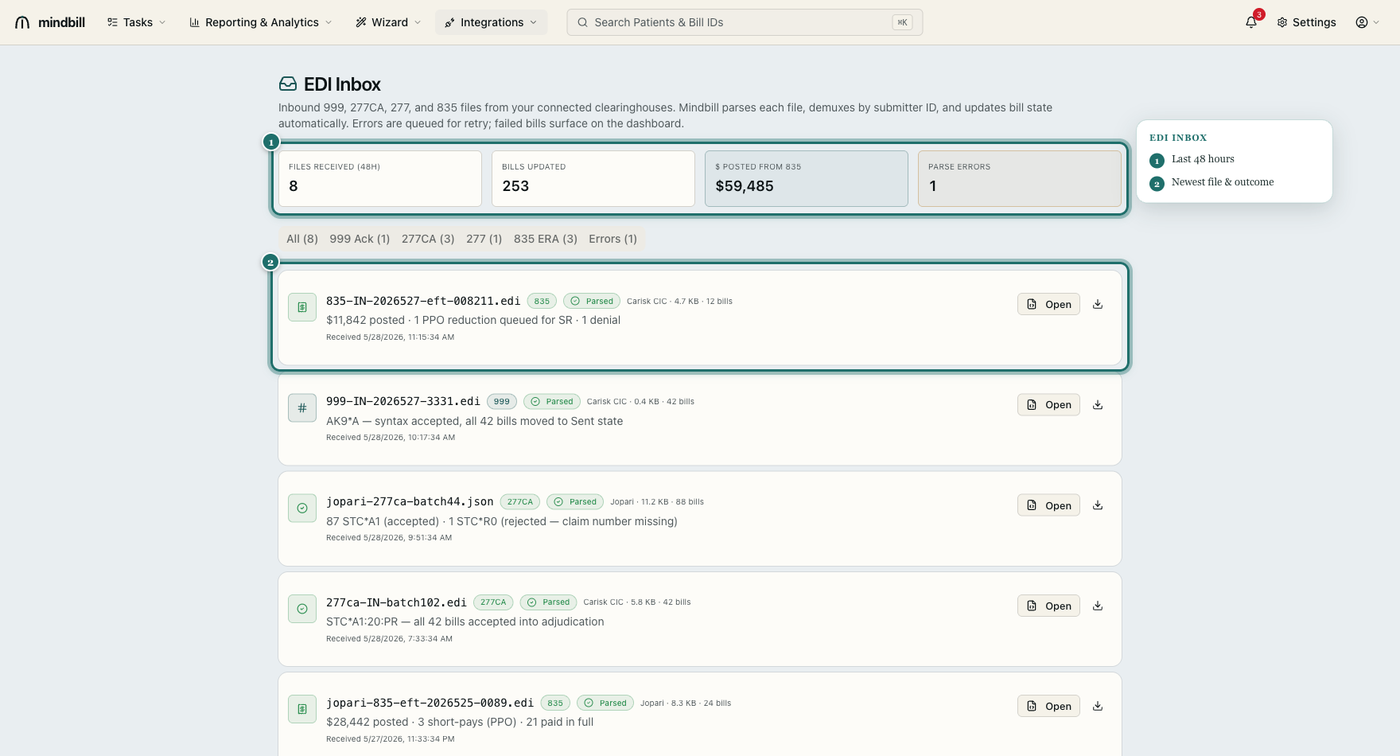This screenshot has height=756, width=1400.
Task: Select the All (8) filter tab
Action: 302,239
